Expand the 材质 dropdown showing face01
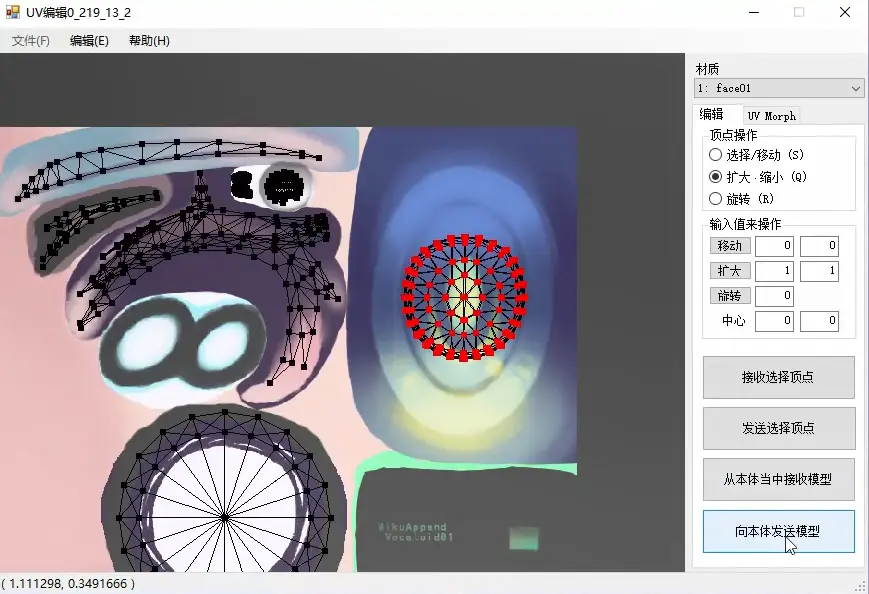Screen dimensions: 869x594 click(x=779, y=88)
